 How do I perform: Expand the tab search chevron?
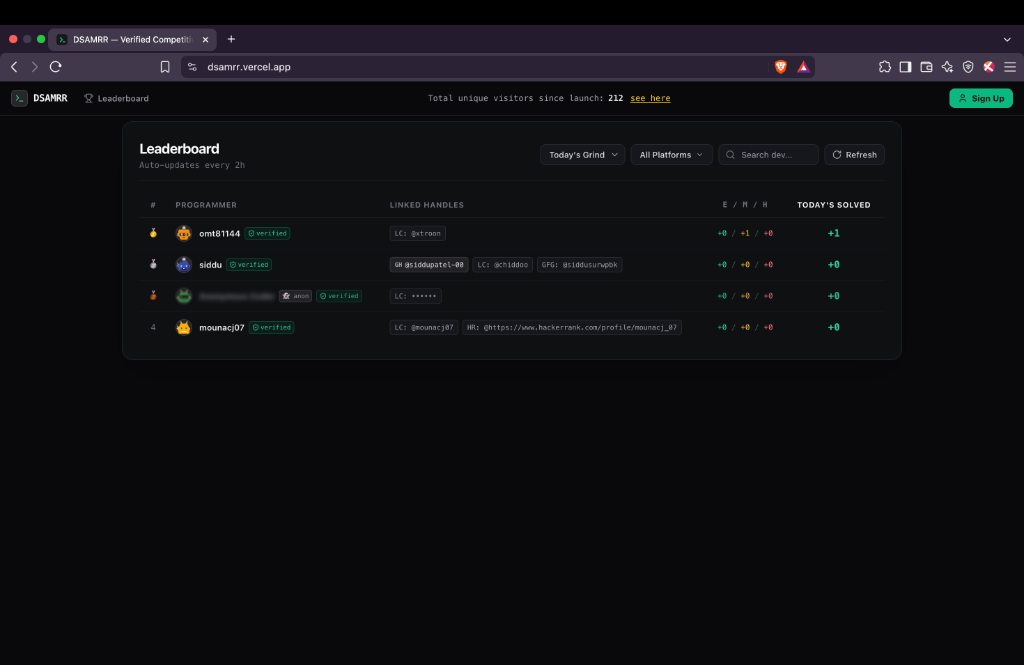[1007, 39]
